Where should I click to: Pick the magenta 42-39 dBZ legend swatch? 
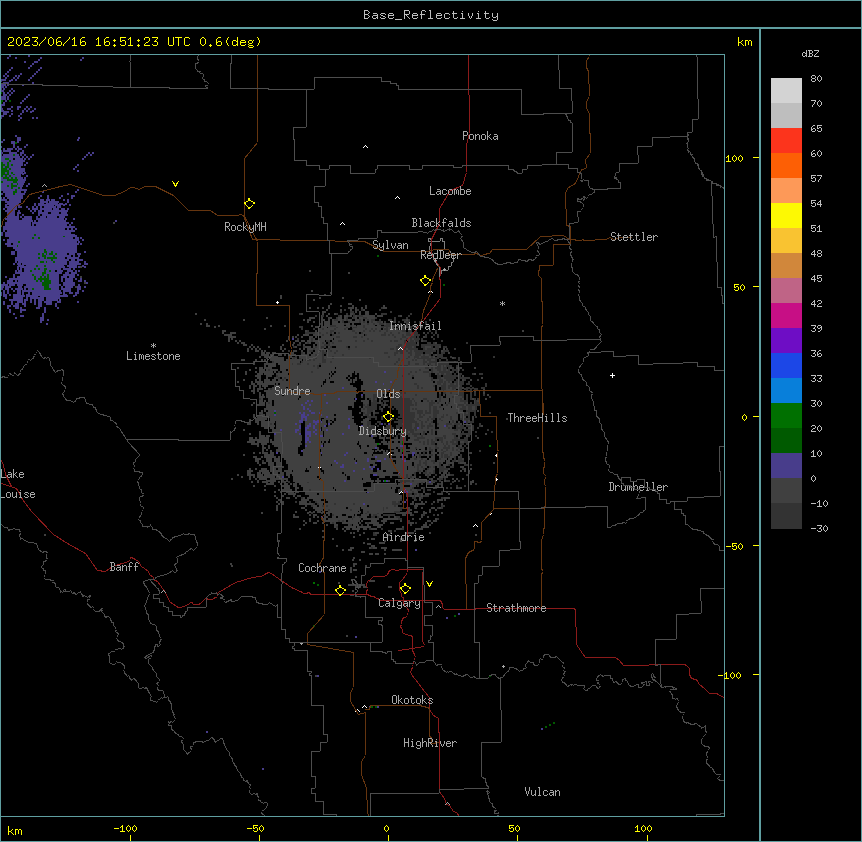point(786,315)
